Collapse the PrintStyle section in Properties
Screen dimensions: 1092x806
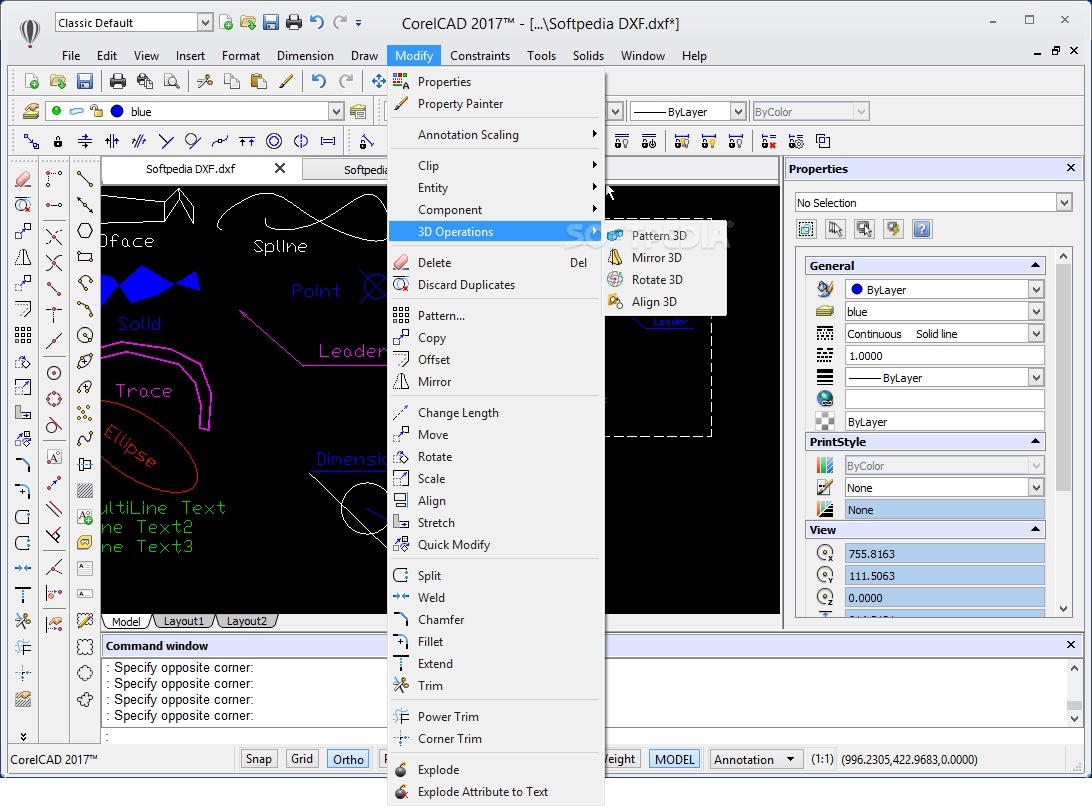coord(1035,442)
